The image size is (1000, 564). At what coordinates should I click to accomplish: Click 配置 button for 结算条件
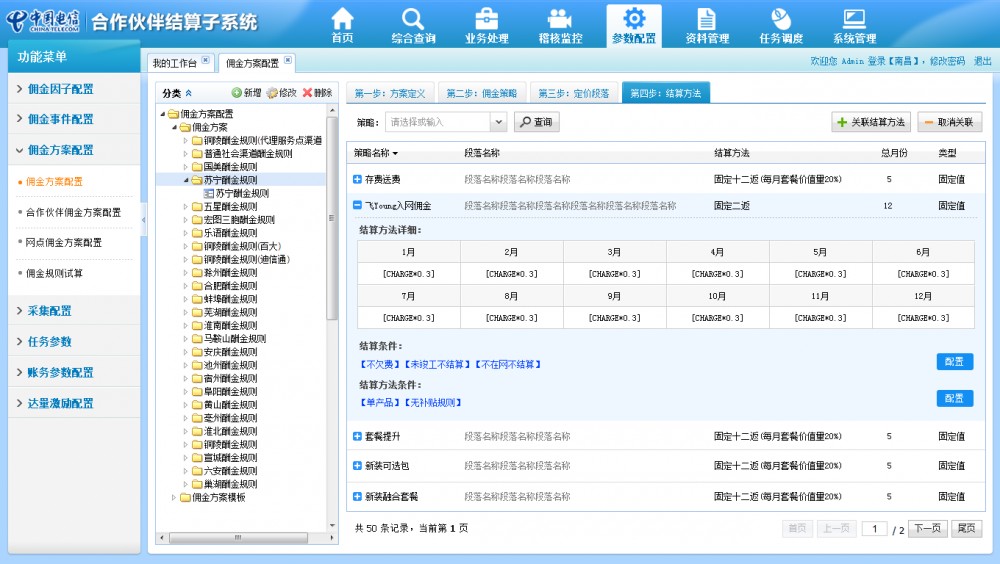click(x=955, y=361)
